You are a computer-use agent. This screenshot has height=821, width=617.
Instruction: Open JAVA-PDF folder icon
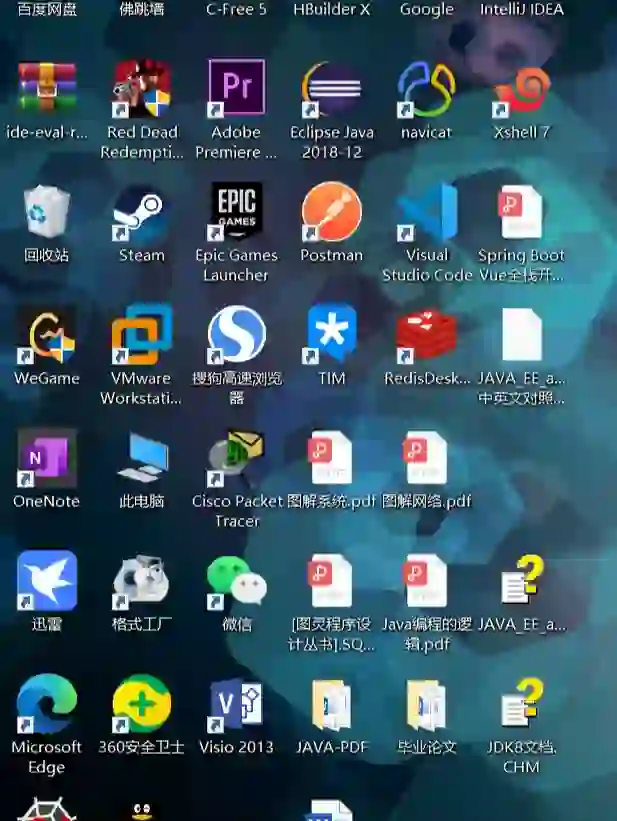(331, 705)
